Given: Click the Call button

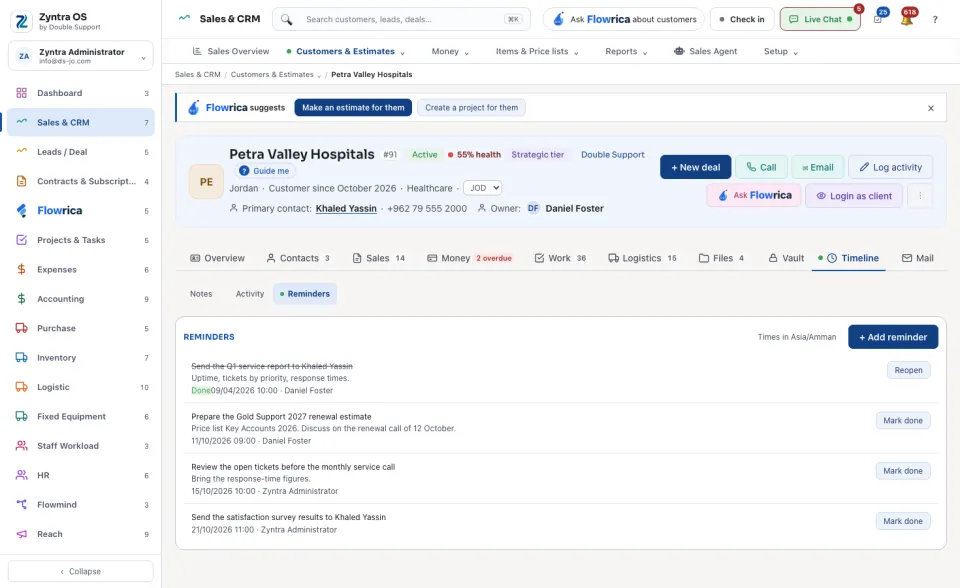Looking at the screenshot, I should click(761, 167).
